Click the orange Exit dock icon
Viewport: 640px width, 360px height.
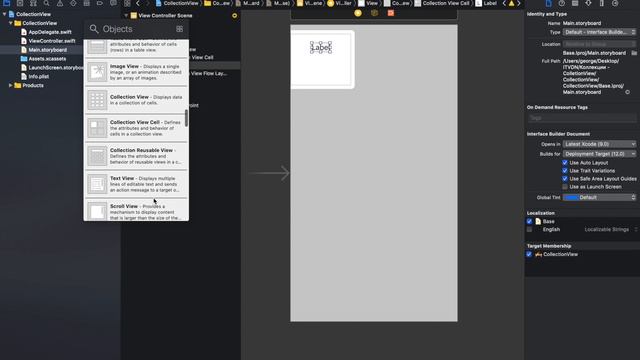(391, 13)
